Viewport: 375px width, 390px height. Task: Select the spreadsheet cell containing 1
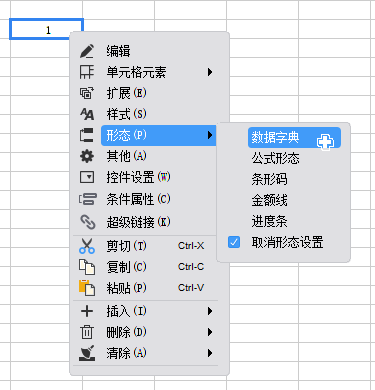tap(46, 29)
